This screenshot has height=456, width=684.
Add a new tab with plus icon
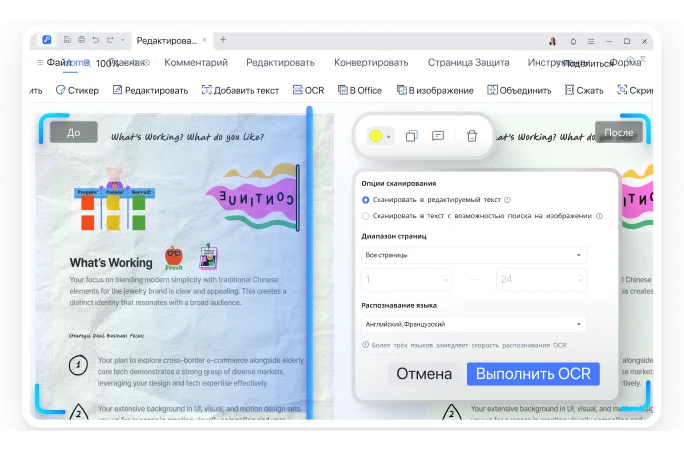click(223, 40)
